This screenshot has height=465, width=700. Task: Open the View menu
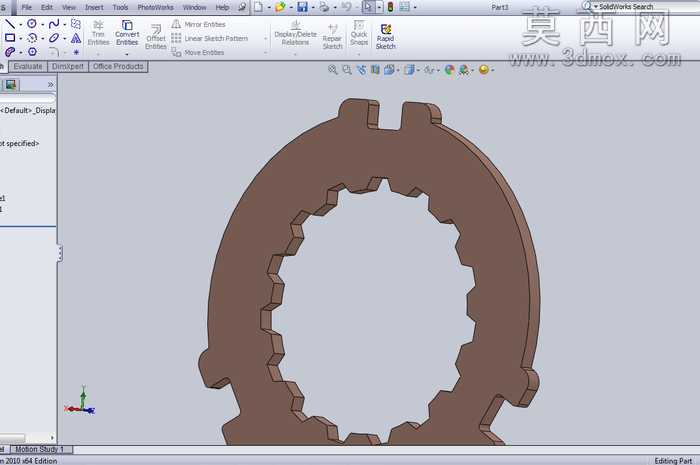click(x=69, y=7)
